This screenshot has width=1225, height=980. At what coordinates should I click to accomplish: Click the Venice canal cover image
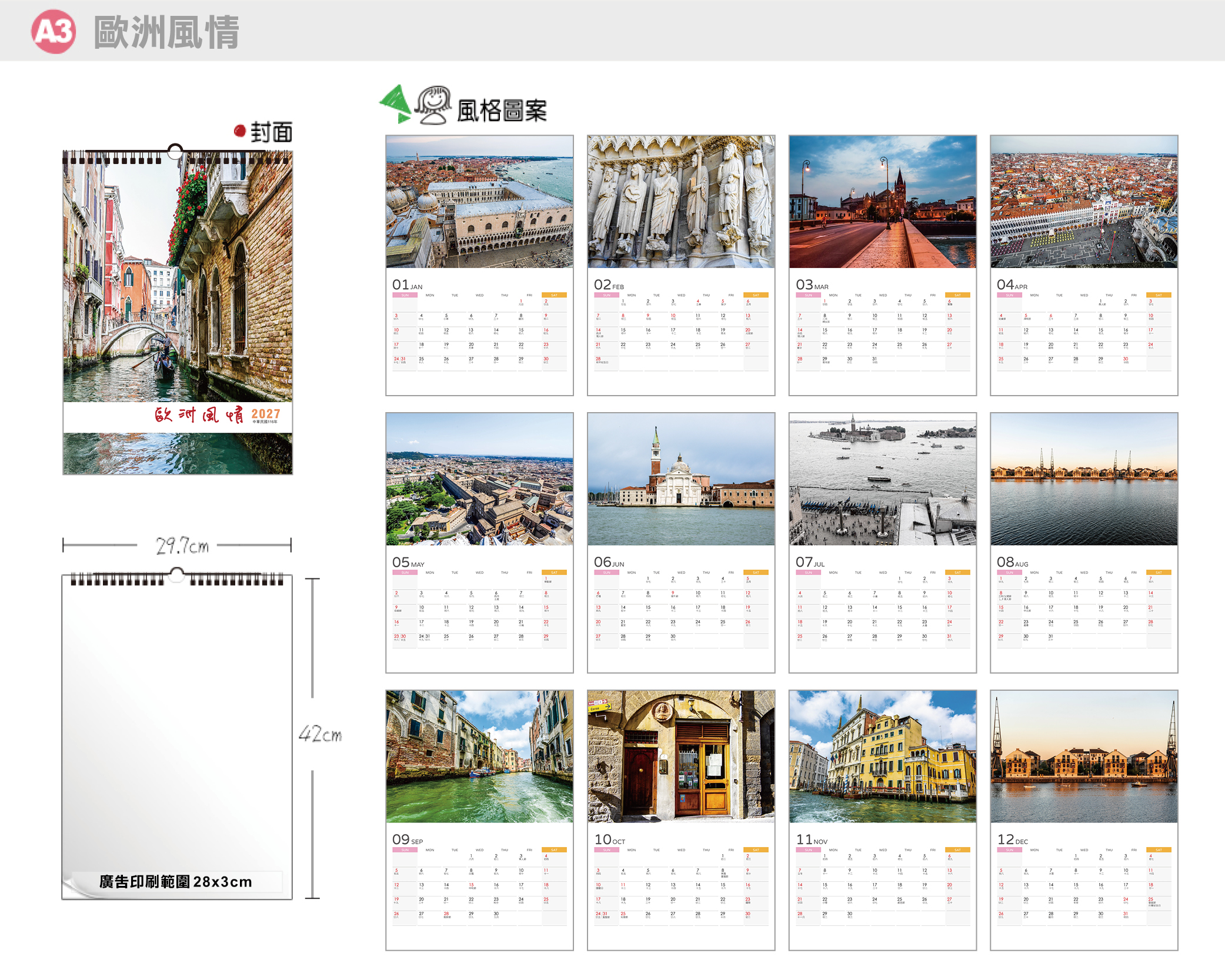point(178,276)
